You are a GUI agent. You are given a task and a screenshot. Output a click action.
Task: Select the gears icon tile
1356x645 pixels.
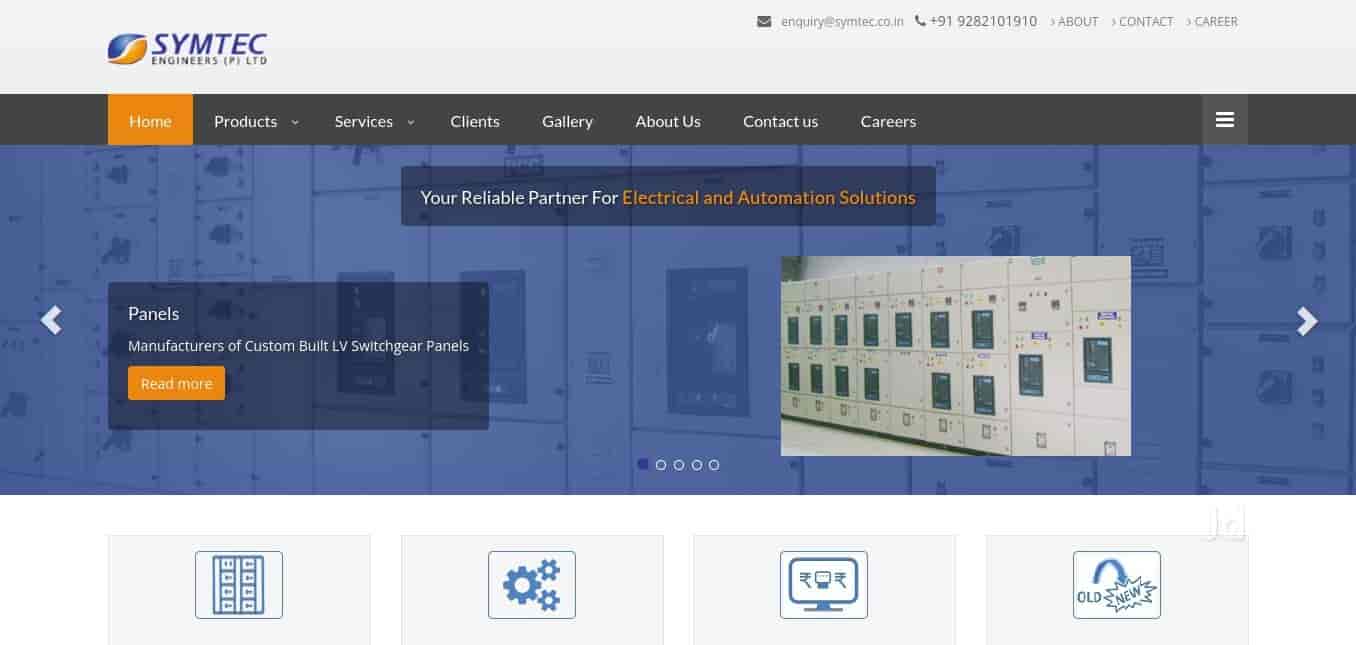531,585
